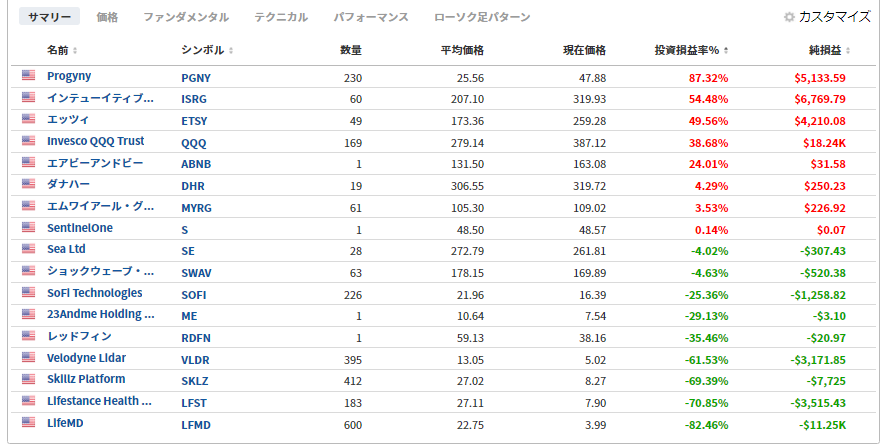Switch to the パフォーマンス tab

[371, 17]
